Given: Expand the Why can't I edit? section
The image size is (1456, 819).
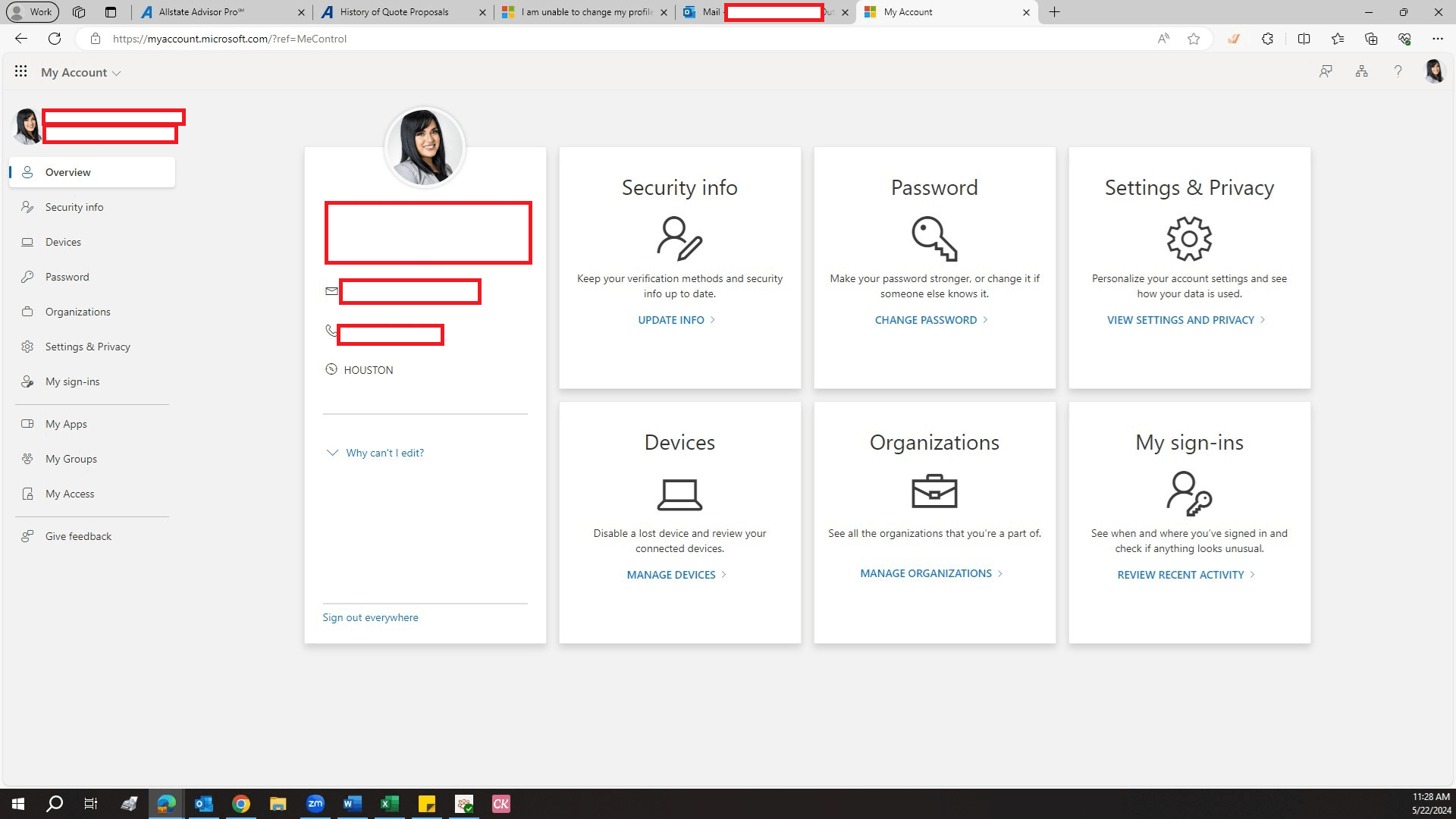Looking at the screenshot, I should click(375, 453).
